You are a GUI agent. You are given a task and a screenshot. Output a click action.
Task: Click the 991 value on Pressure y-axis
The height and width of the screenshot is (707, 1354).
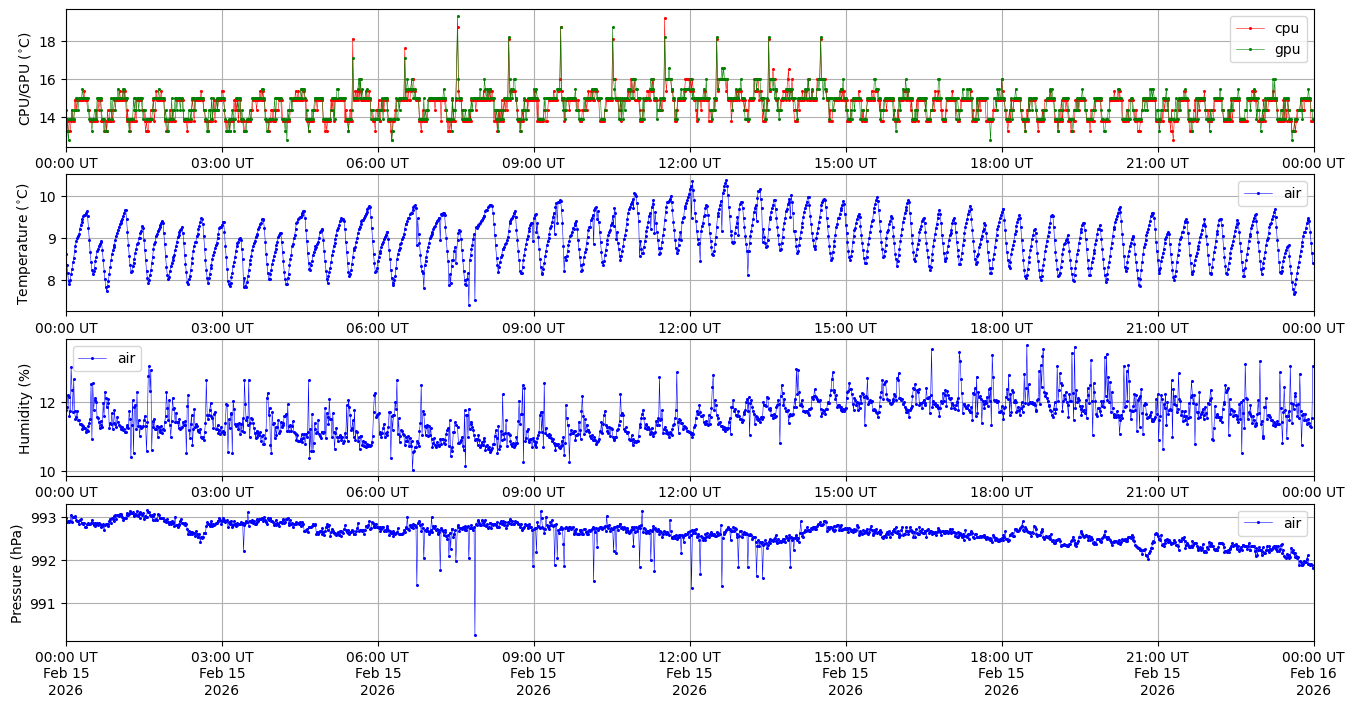(x=45, y=603)
